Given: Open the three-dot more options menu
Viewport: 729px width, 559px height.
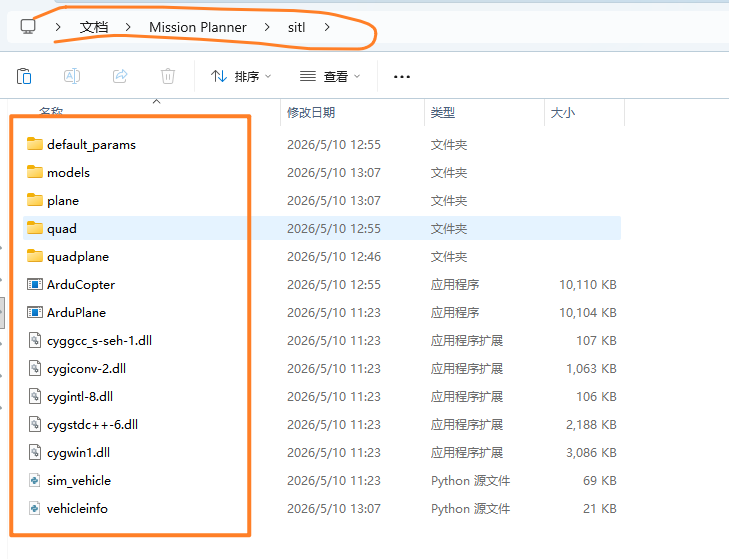Looking at the screenshot, I should coord(402,77).
